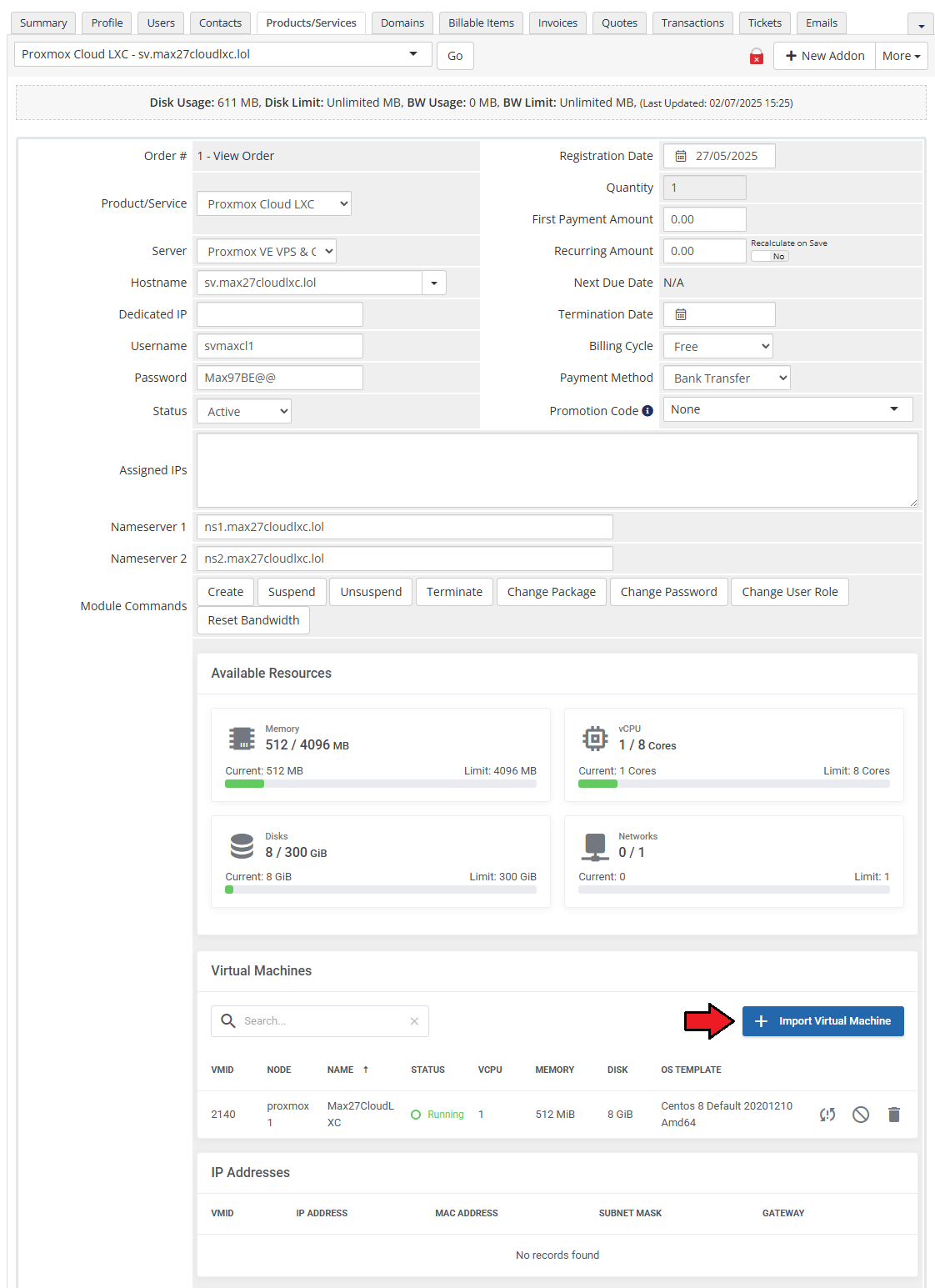Click Reset Bandwidth button

point(253,620)
